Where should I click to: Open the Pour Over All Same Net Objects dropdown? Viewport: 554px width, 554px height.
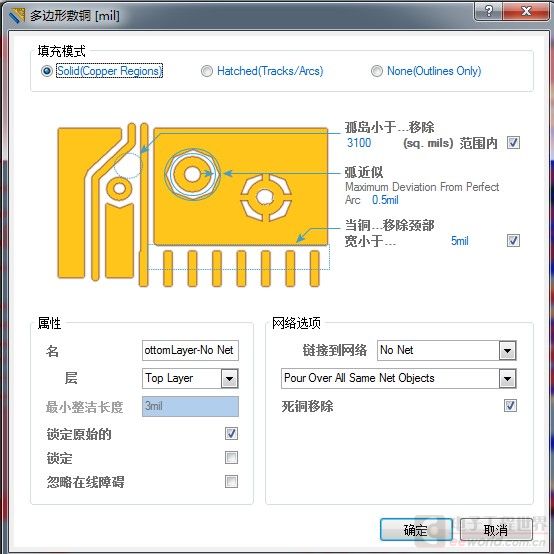tap(508, 379)
